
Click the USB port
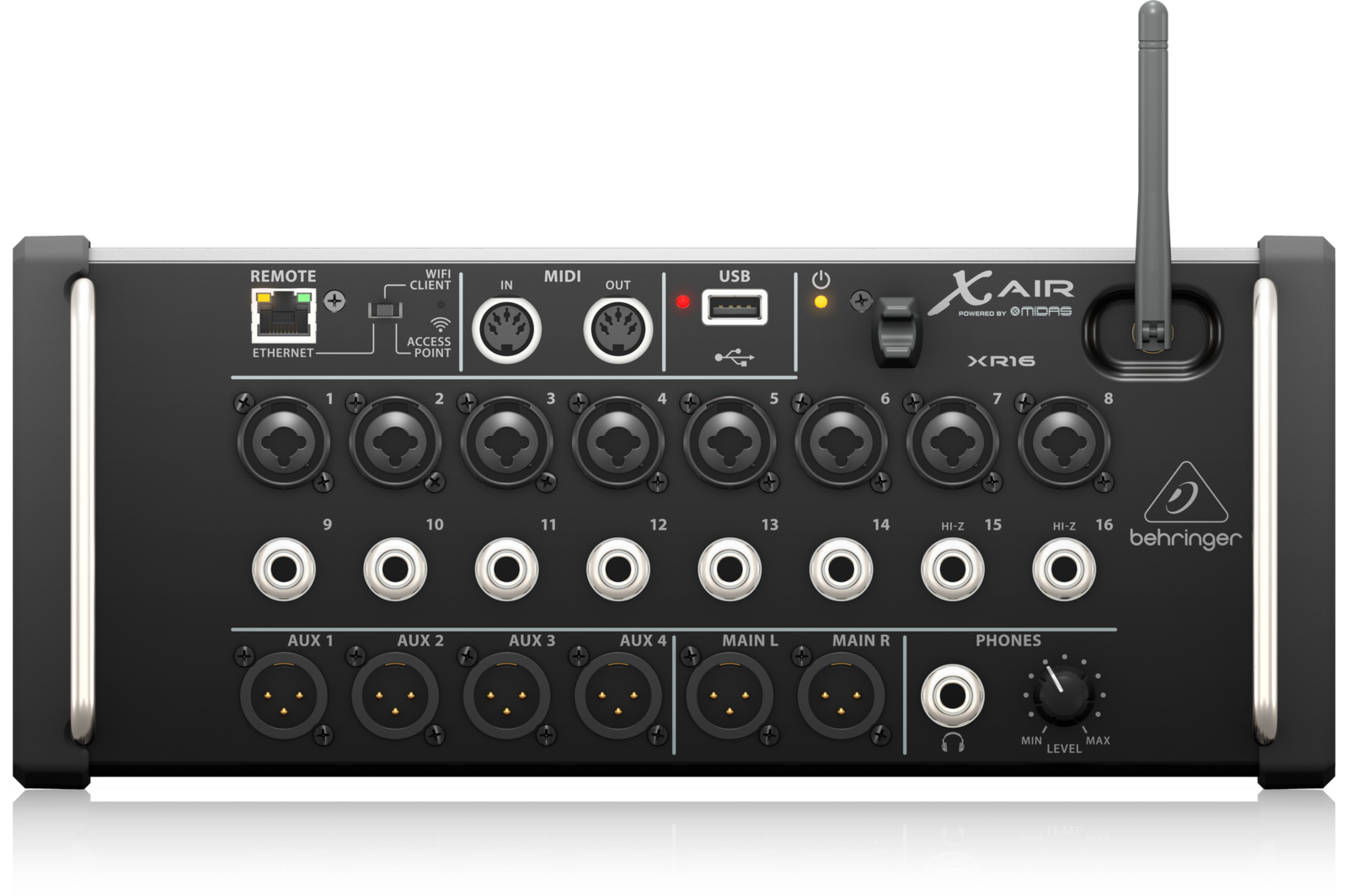(735, 307)
